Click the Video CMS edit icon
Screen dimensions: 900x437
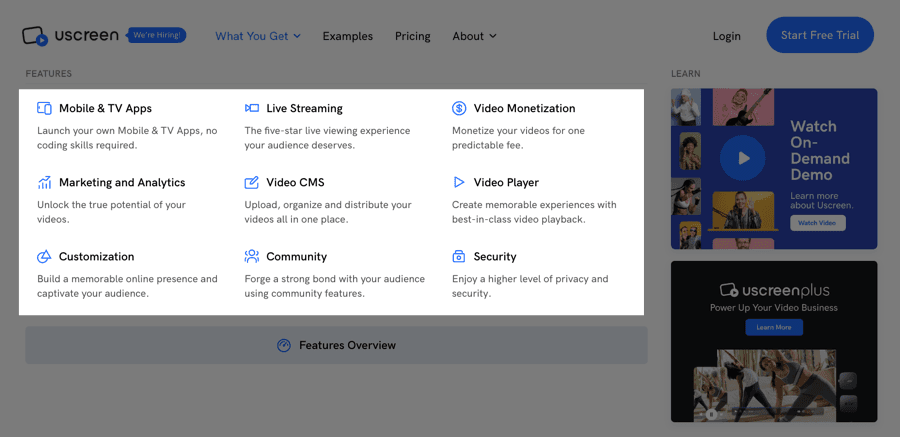252,183
